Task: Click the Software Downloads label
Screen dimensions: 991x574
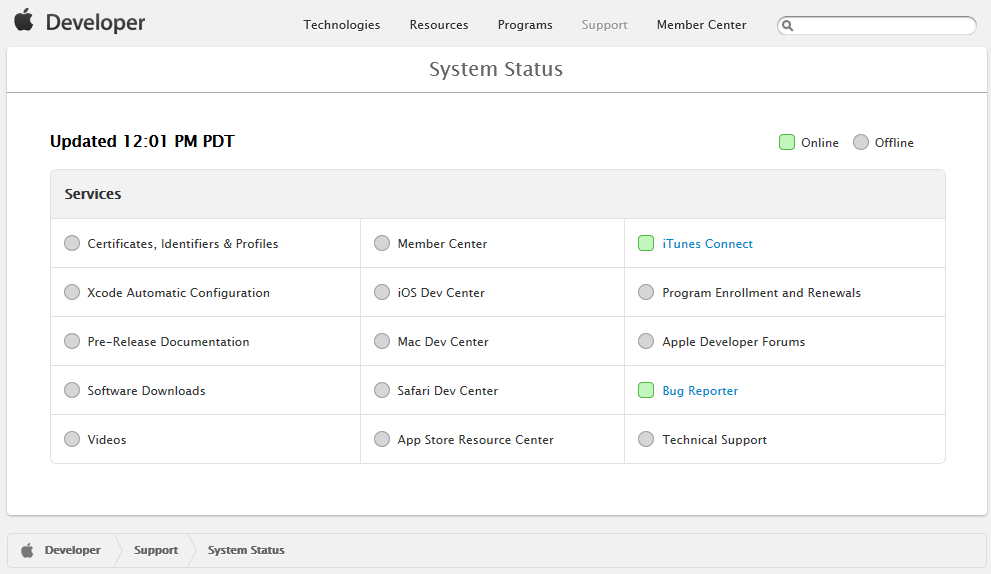Action: [x=146, y=391]
